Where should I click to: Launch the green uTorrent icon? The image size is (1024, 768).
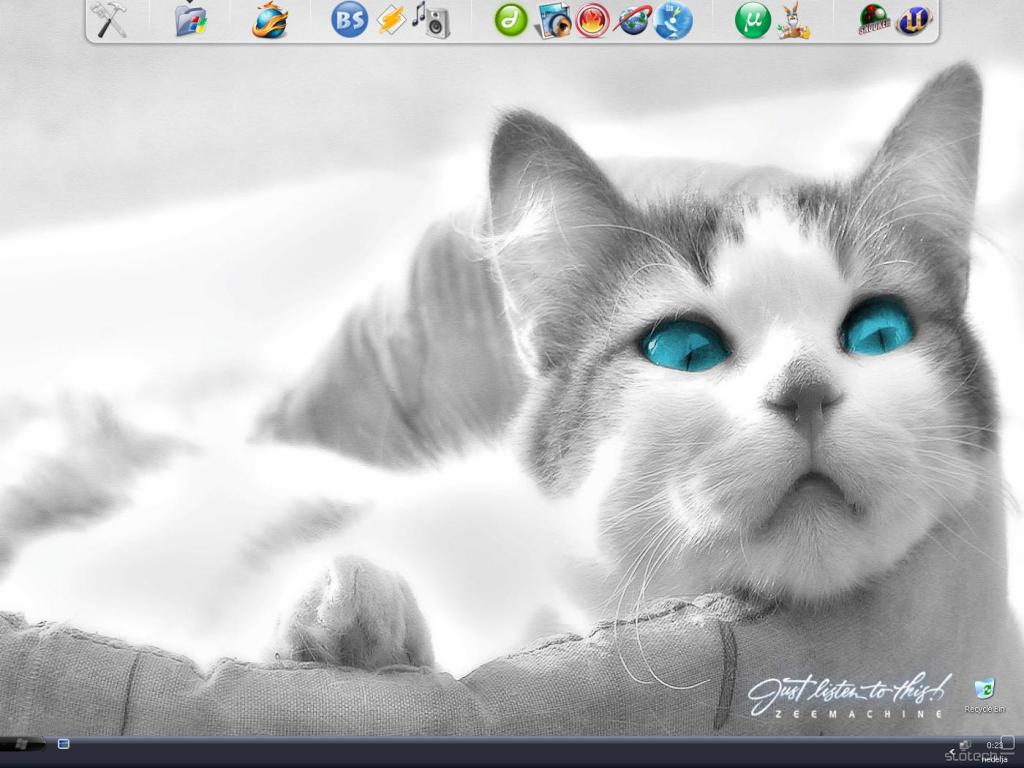click(x=752, y=20)
